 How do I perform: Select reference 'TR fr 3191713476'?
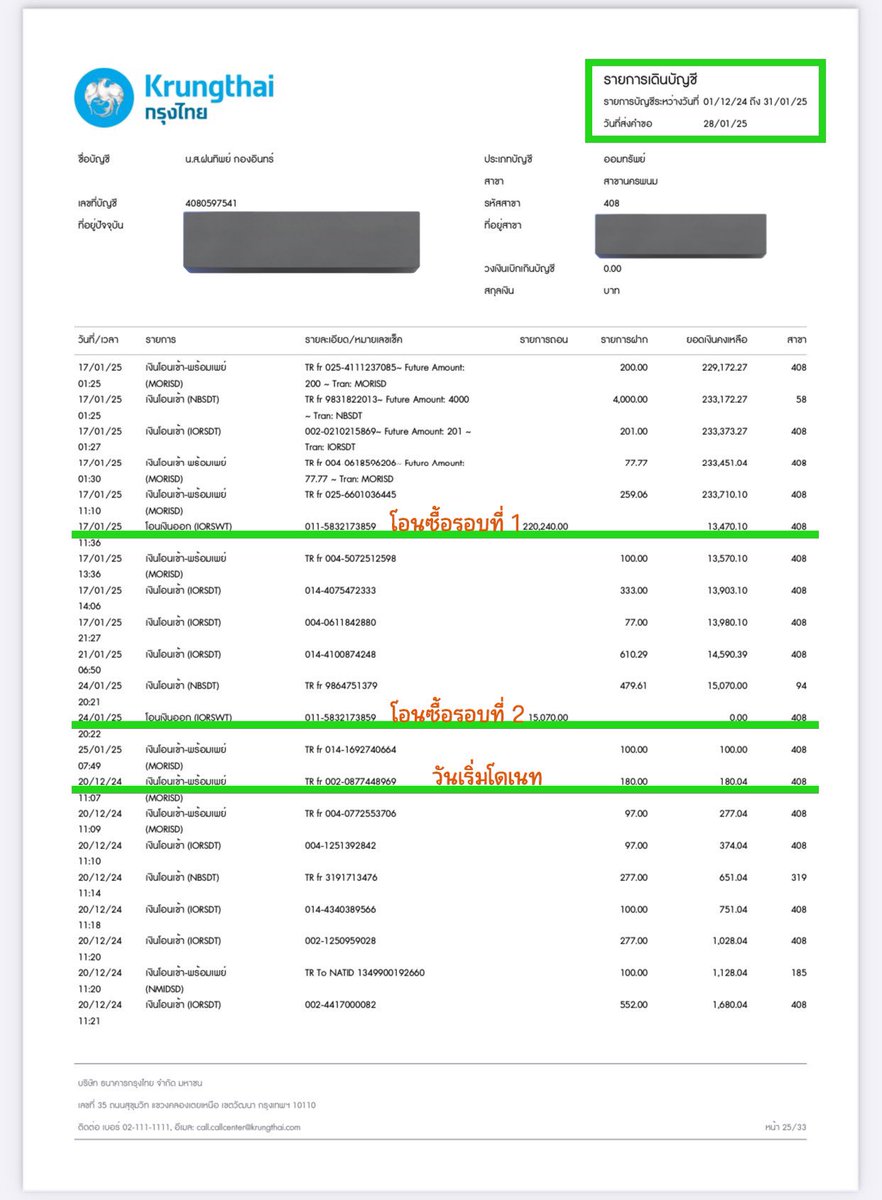(x=342, y=877)
